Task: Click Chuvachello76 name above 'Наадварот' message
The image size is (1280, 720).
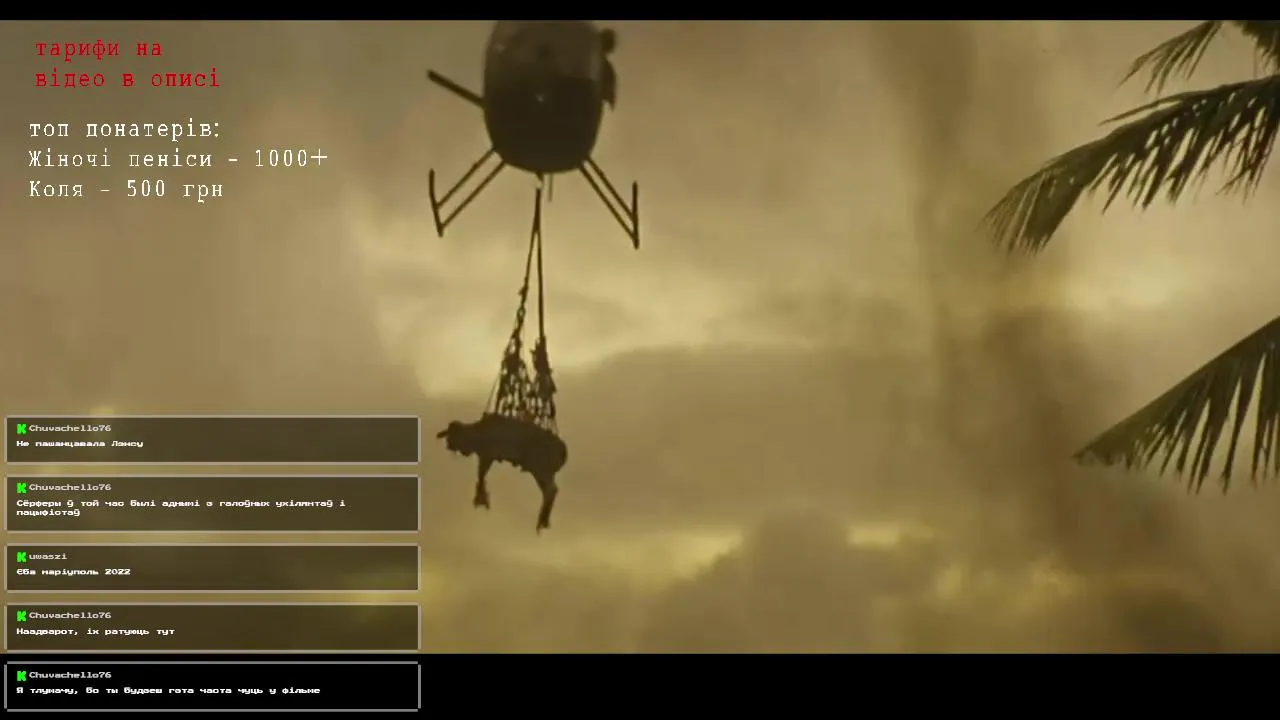Action: pyautogui.click(x=70, y=616)
